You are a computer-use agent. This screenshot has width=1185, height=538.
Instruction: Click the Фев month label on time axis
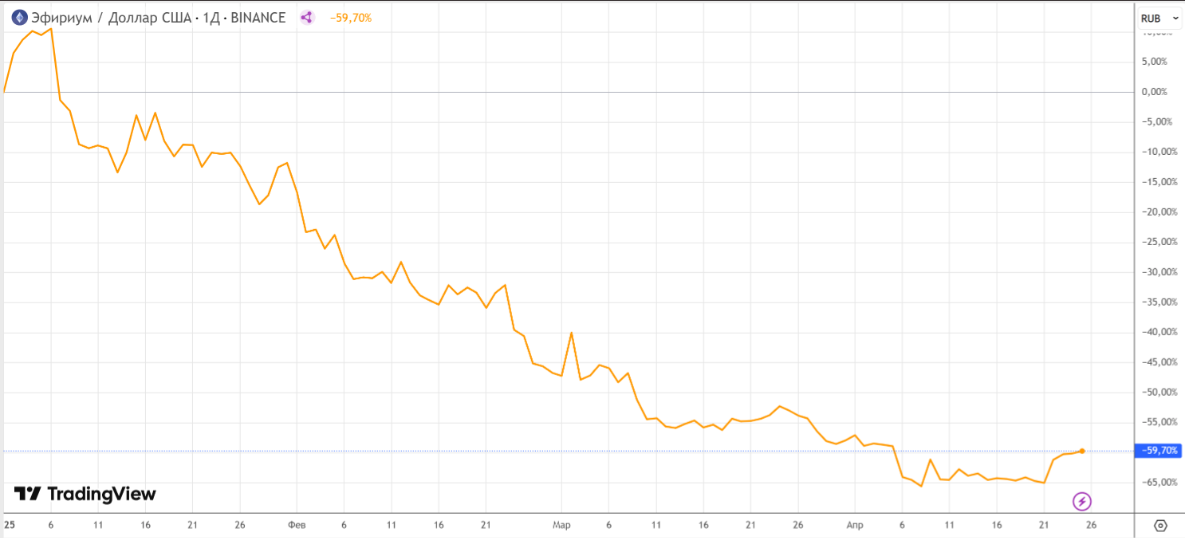click(x=296, y=524)
